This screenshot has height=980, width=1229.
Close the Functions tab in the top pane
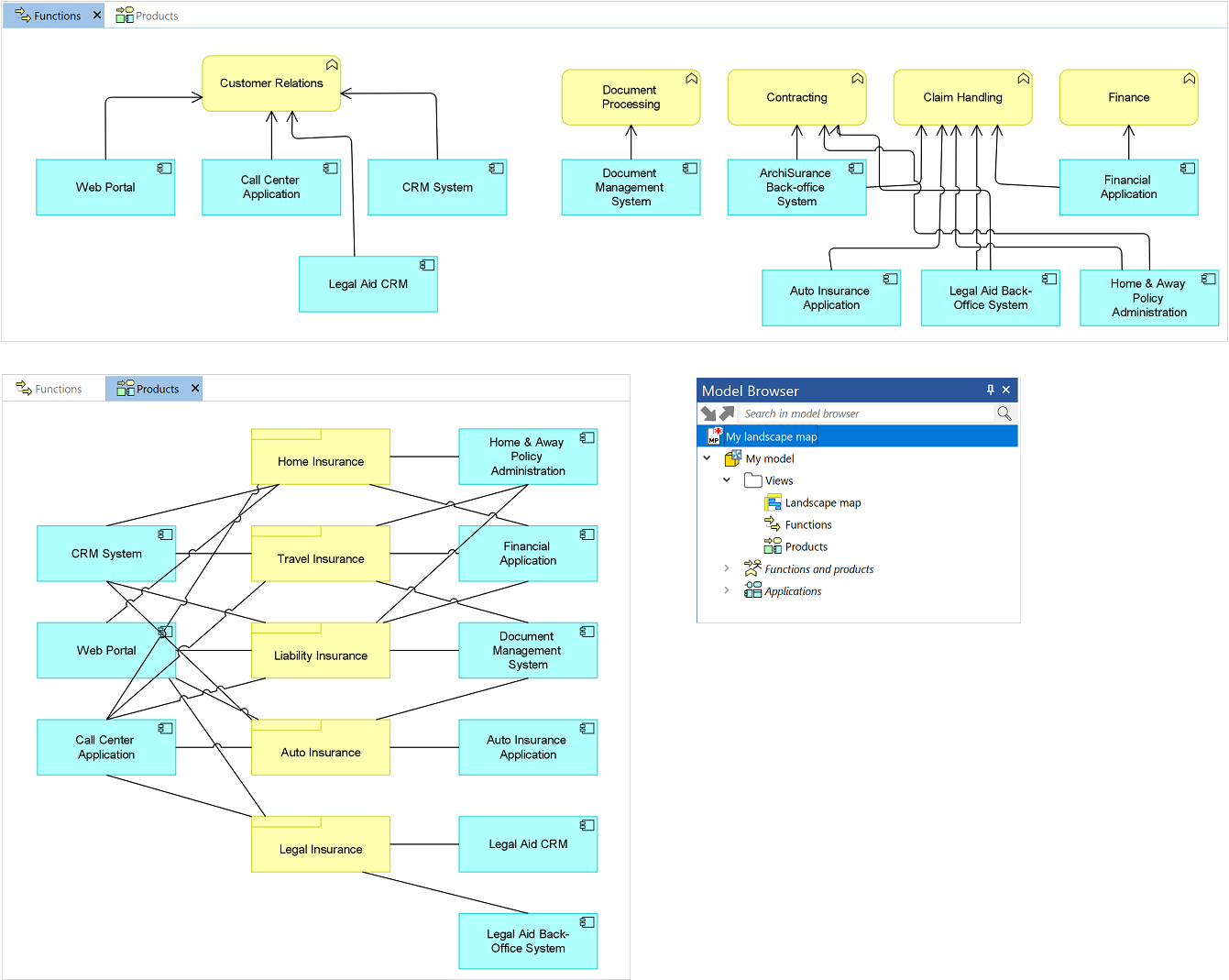(x=97, y=16)
